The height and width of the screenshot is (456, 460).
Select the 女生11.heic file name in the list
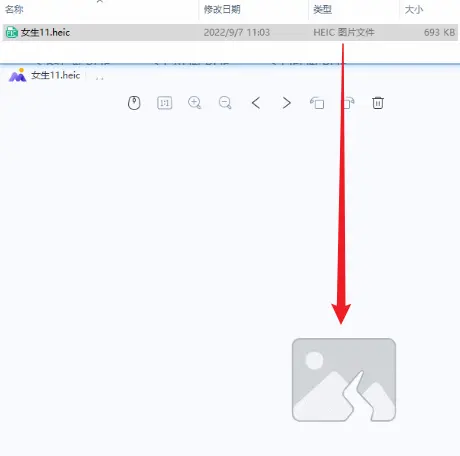tap(45, 32)
